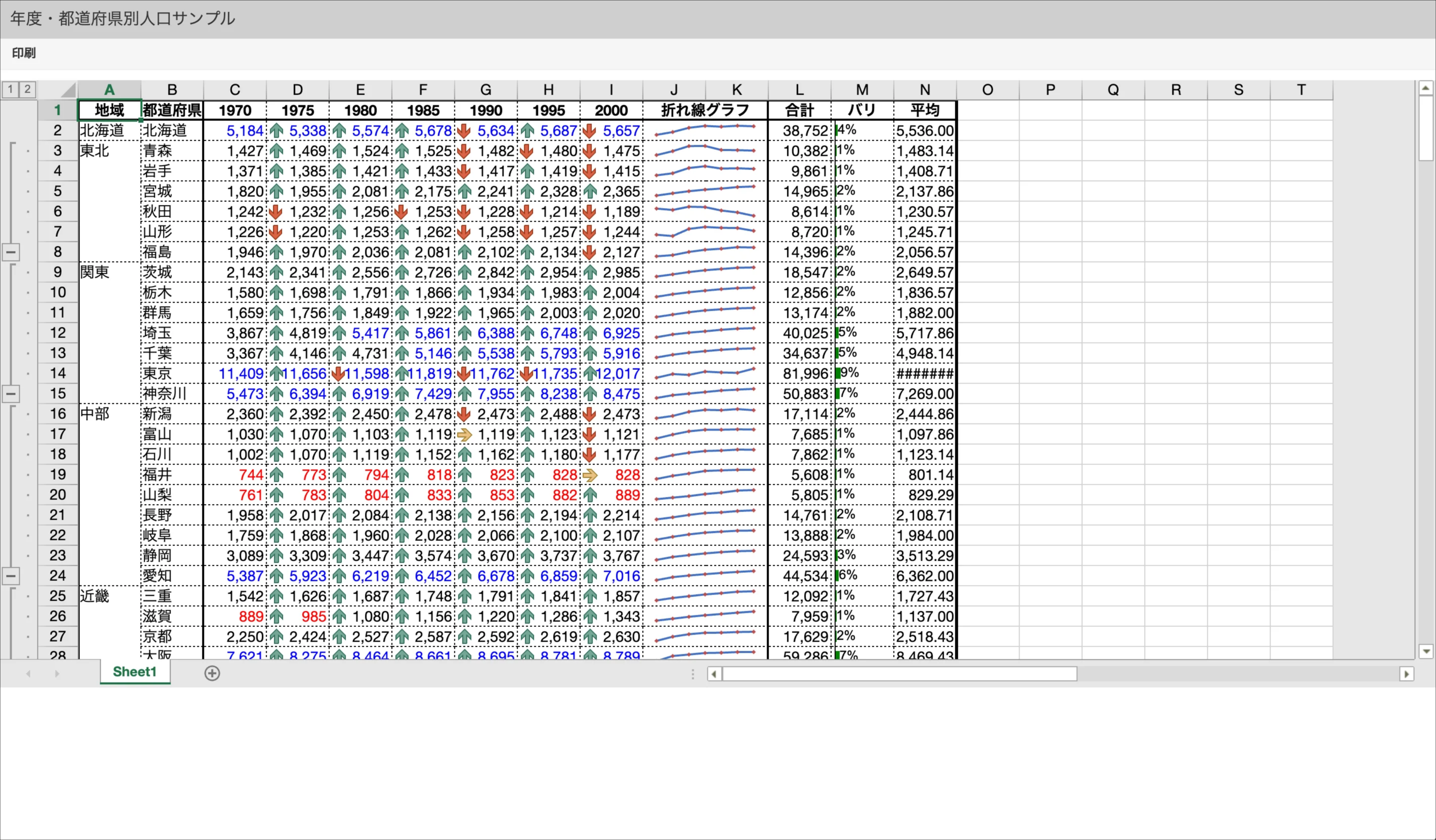Collapse the 関東 row group
Image resolution: width=1436 pixels, height=840 pixels.
click(11, 394)
